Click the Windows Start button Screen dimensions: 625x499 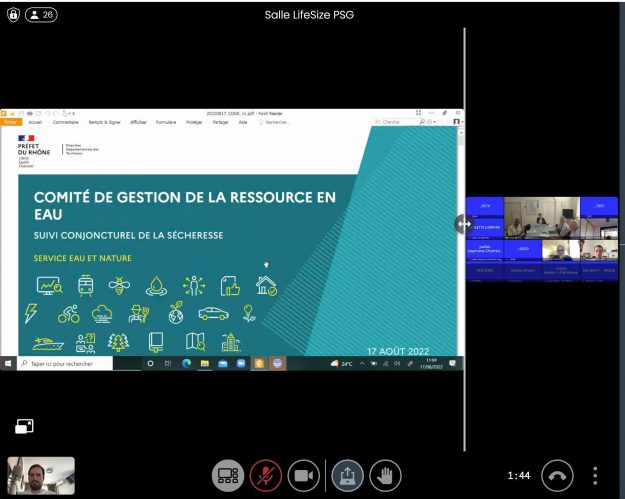pos(8,364)
